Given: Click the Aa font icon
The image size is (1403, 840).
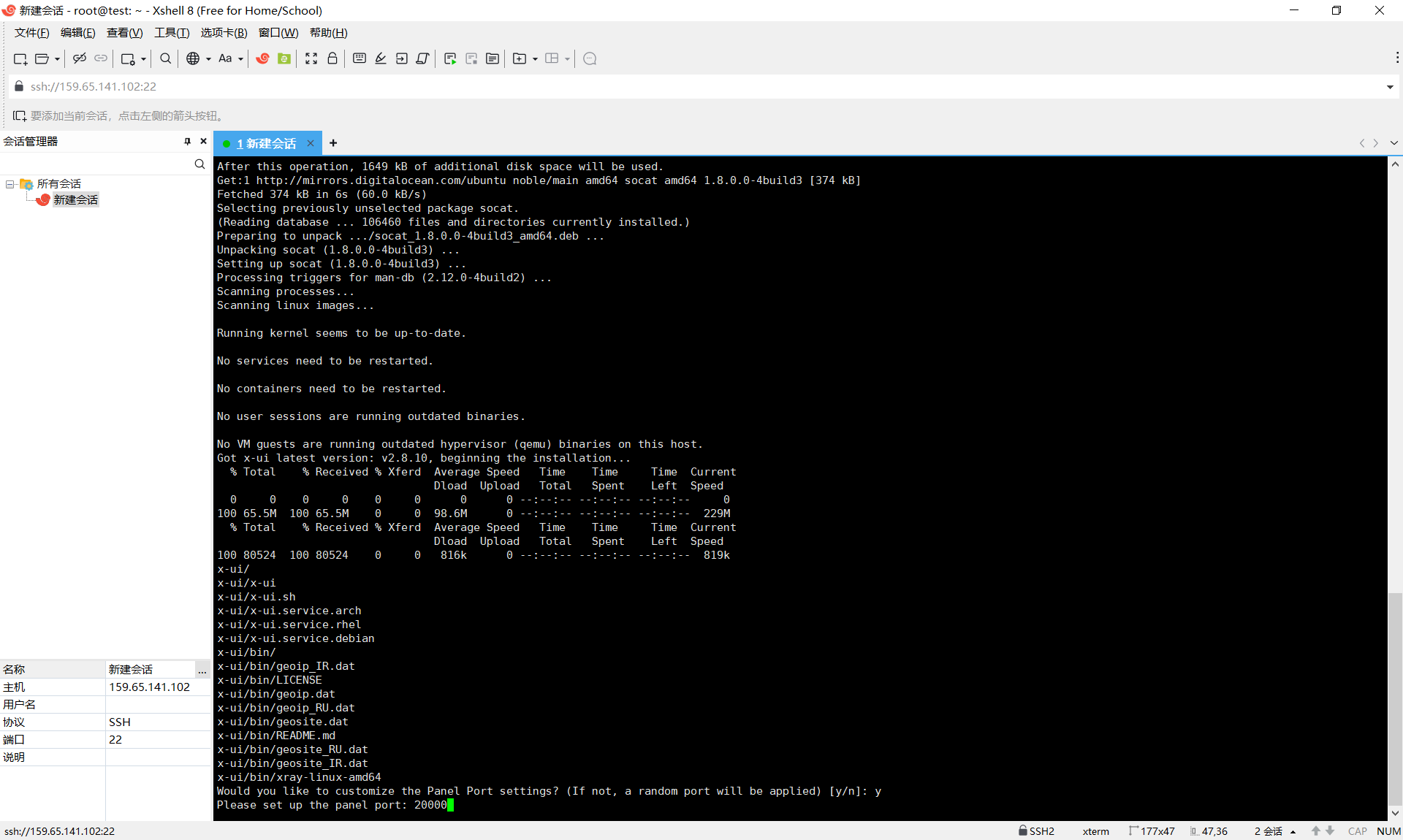Looking at the screenshot, I should coord(225,58).
